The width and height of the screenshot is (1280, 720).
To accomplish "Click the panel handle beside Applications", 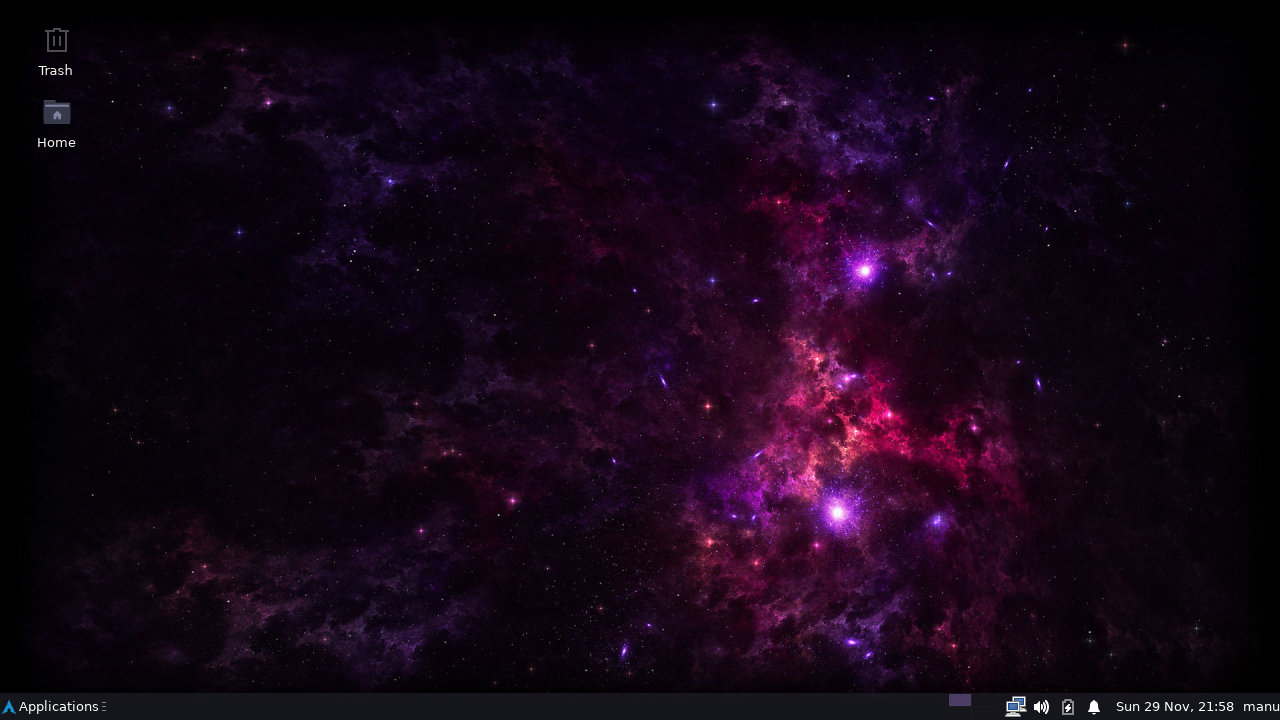I will click(x=104, y=707).
